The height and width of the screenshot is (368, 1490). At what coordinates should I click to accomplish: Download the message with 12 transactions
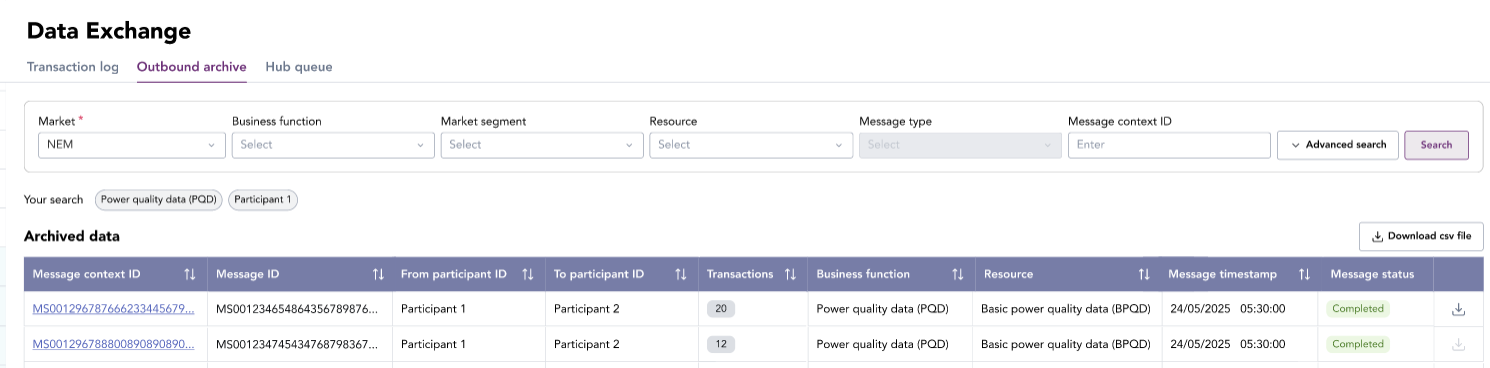point(1458,344)
